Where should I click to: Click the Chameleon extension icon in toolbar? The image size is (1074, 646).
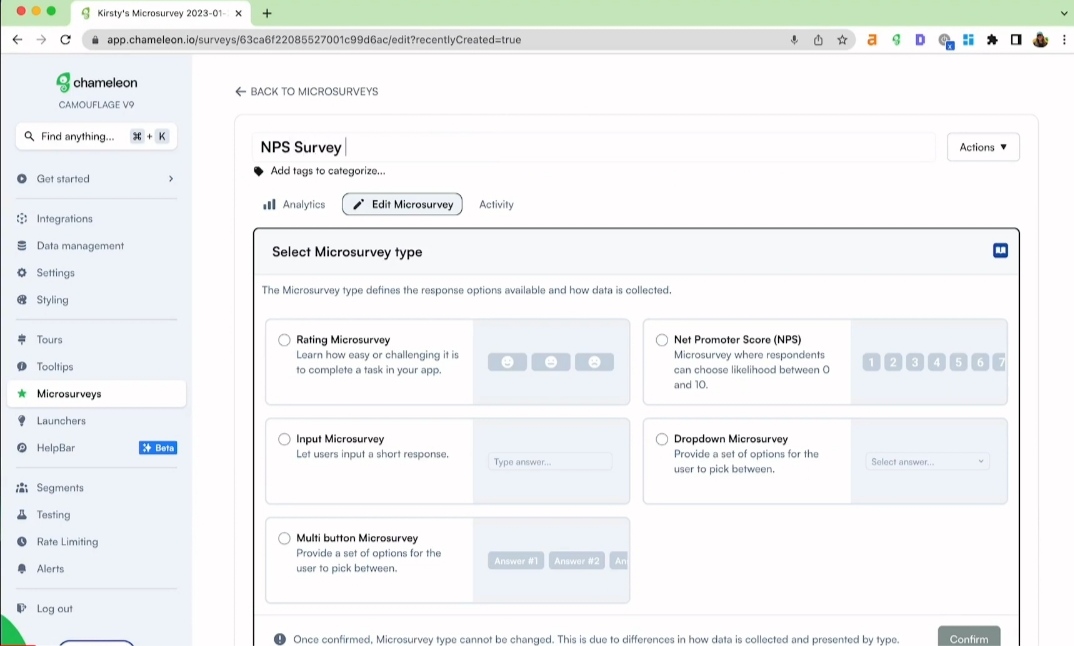pyautogui.click(x=896, y=40)
